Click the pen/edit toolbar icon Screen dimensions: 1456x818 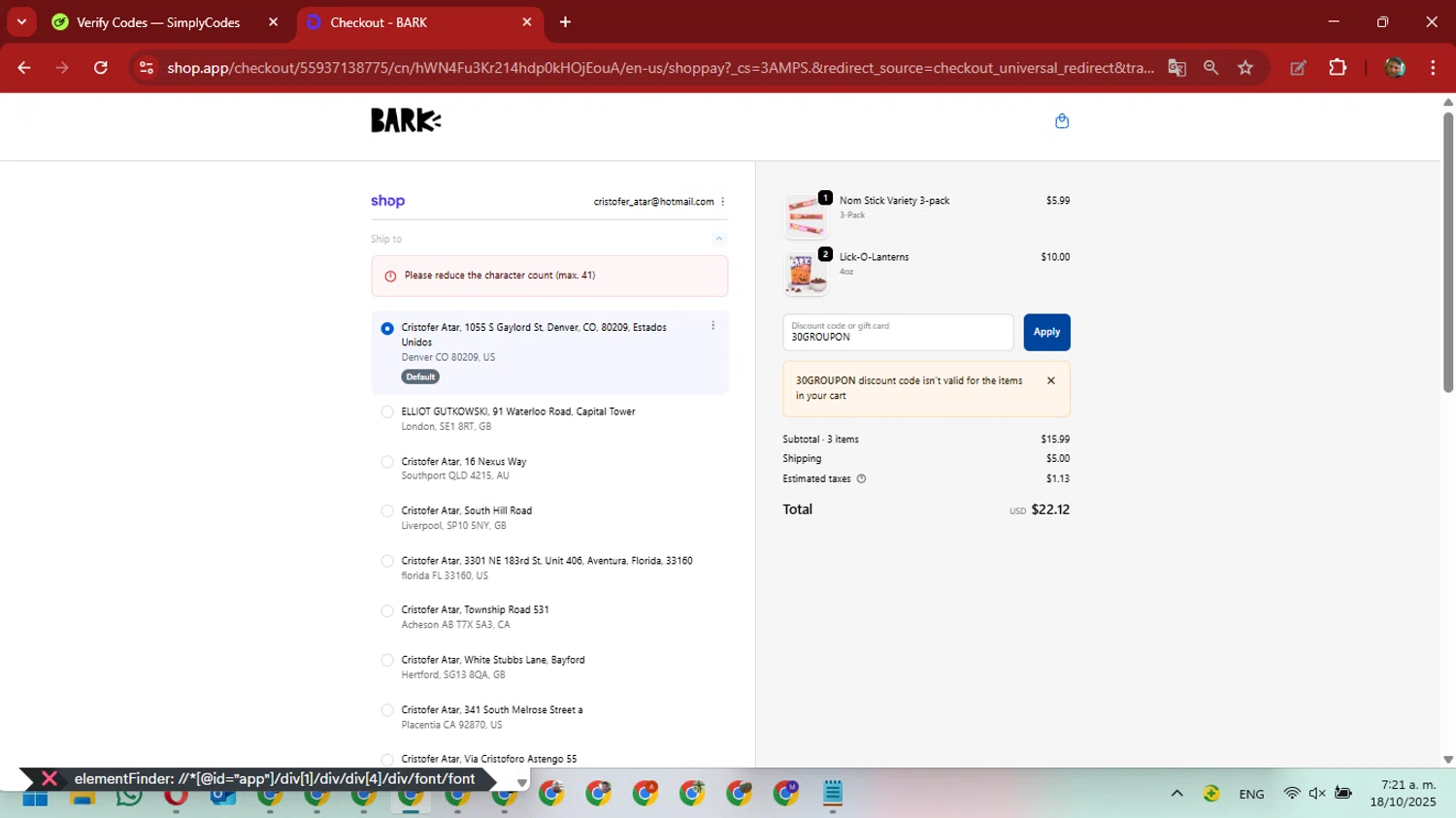click(1298, 68)
